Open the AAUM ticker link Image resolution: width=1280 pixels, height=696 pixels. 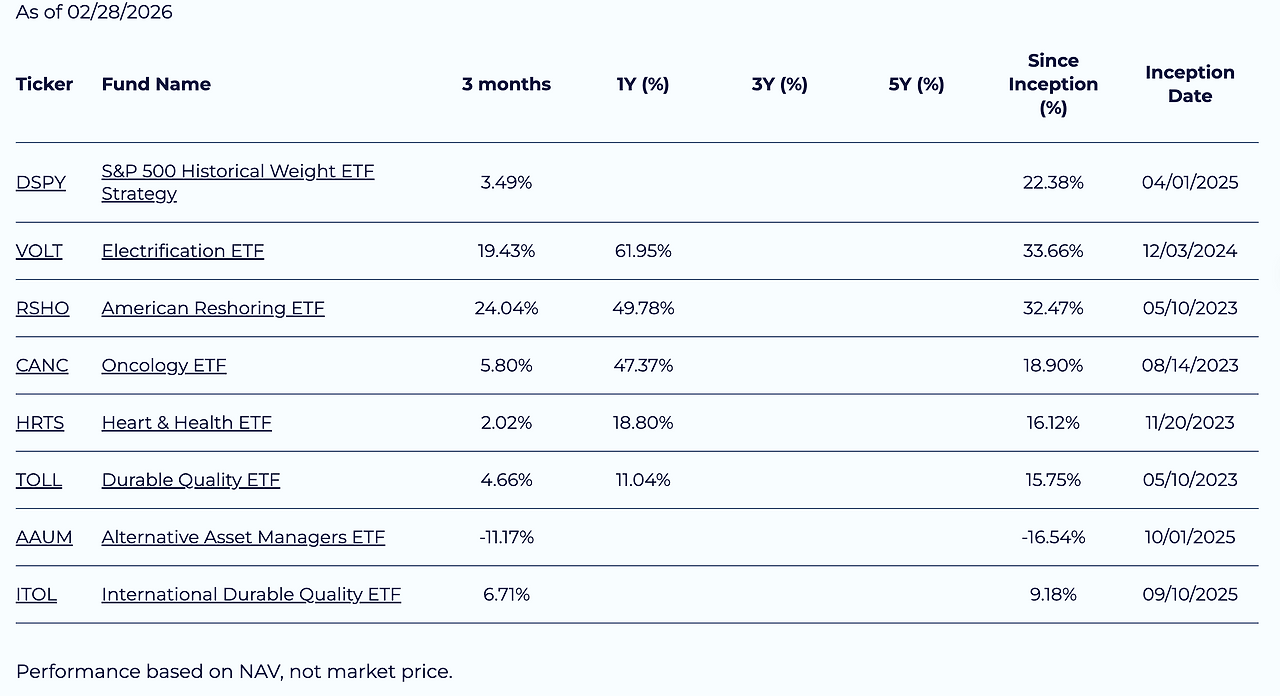(x=44, y=537)
